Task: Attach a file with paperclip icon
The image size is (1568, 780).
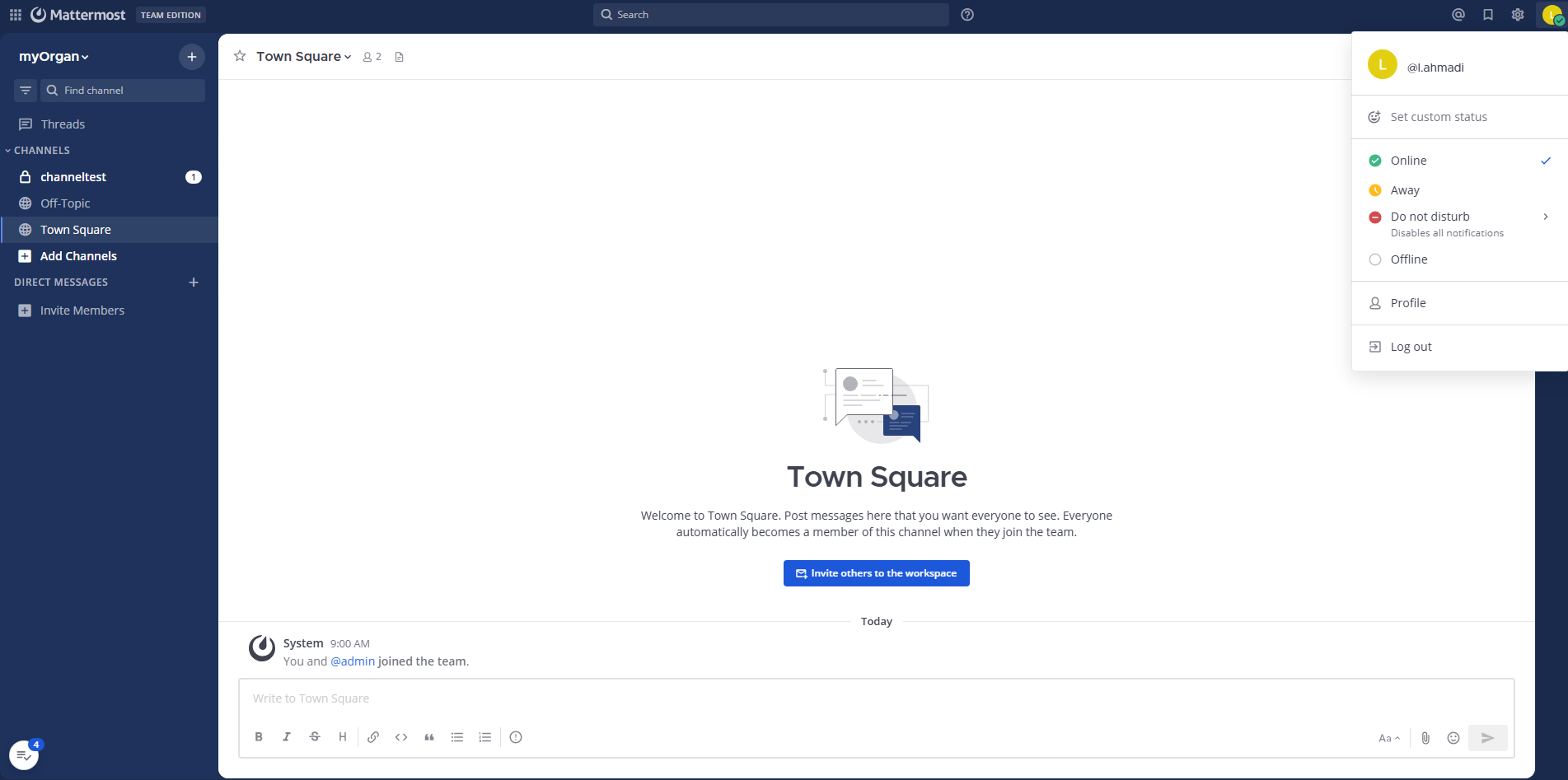Action: [1425, 738]
